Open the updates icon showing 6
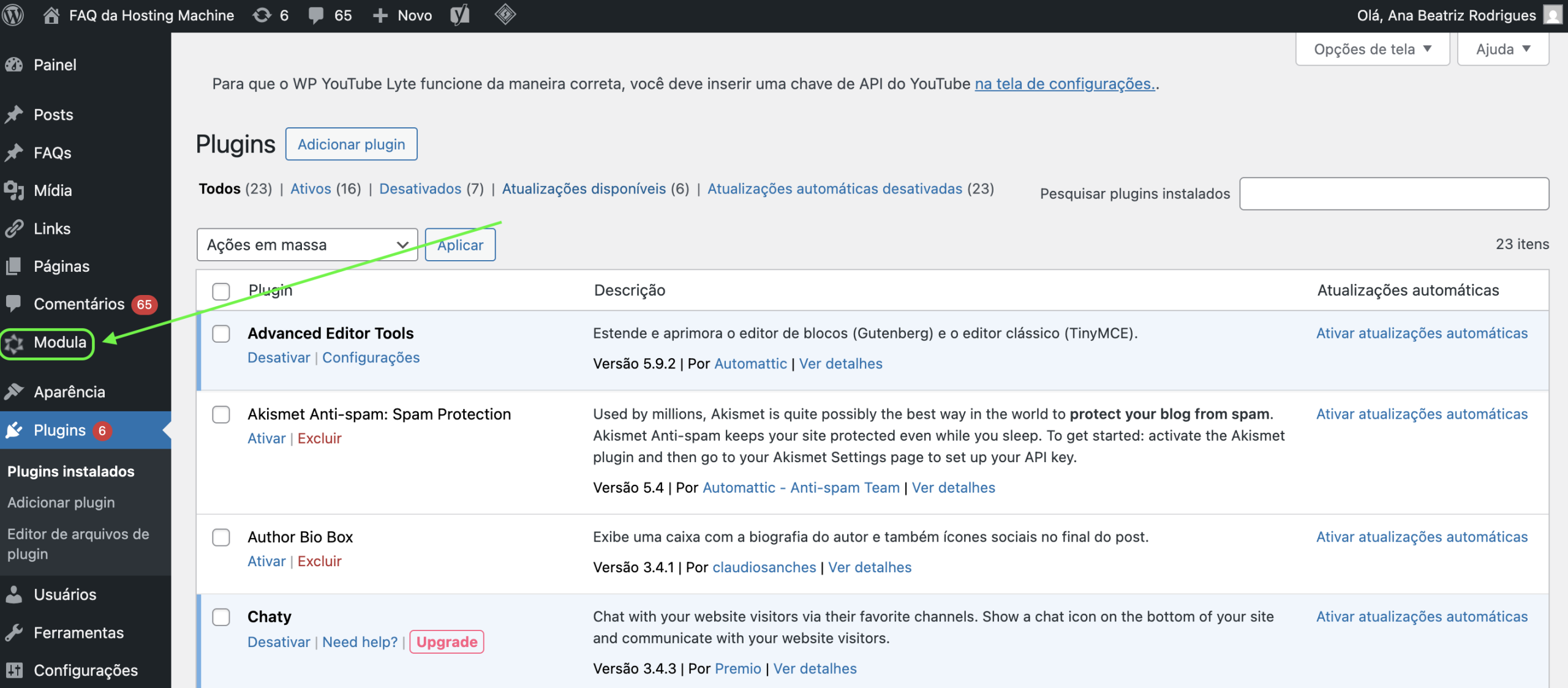This screenshot has width=1568, height=688. point(262,15)
